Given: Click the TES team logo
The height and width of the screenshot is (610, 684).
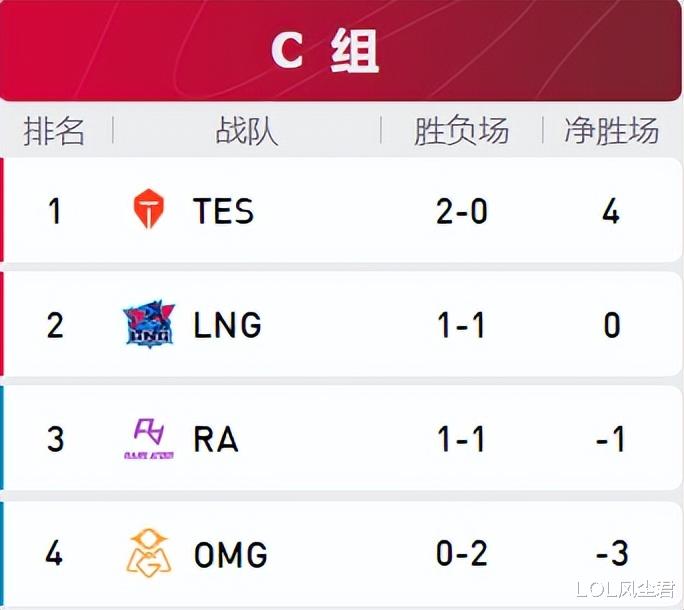Looking at the screenshot, I should click(x=148, y=209).
